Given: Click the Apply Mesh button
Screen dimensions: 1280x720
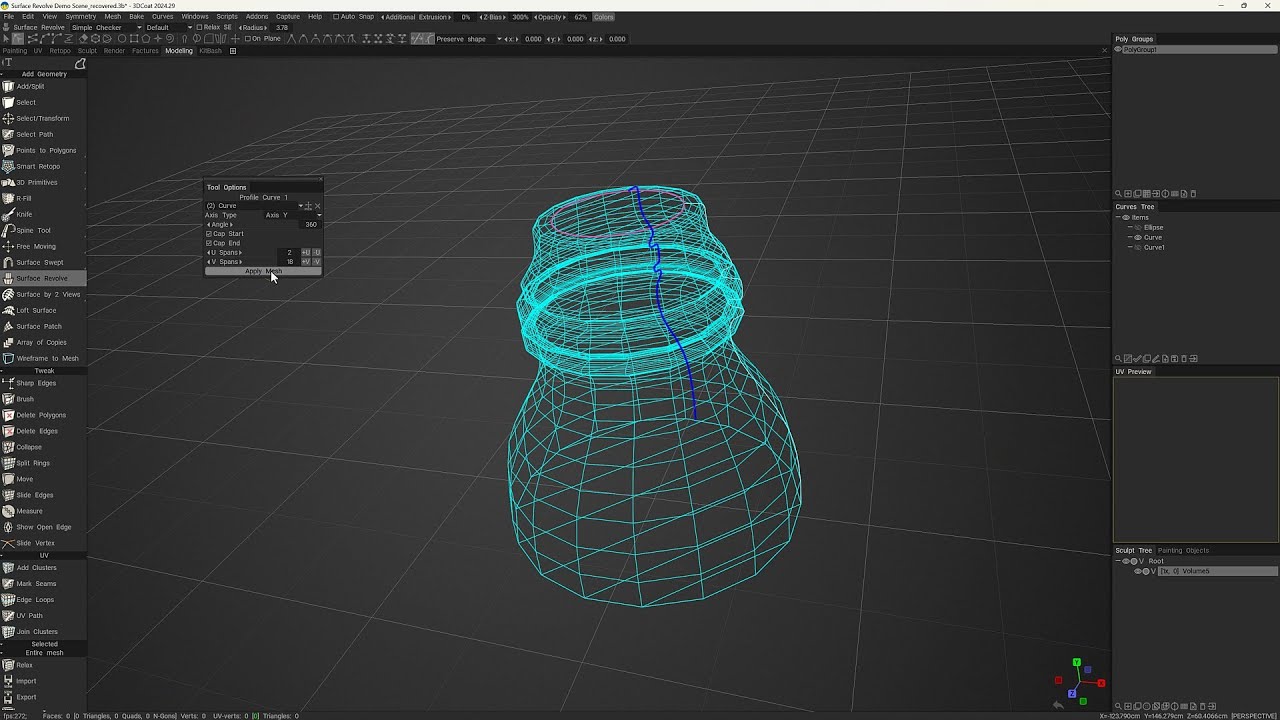Looking at the screenshot, I should (263, 271).
